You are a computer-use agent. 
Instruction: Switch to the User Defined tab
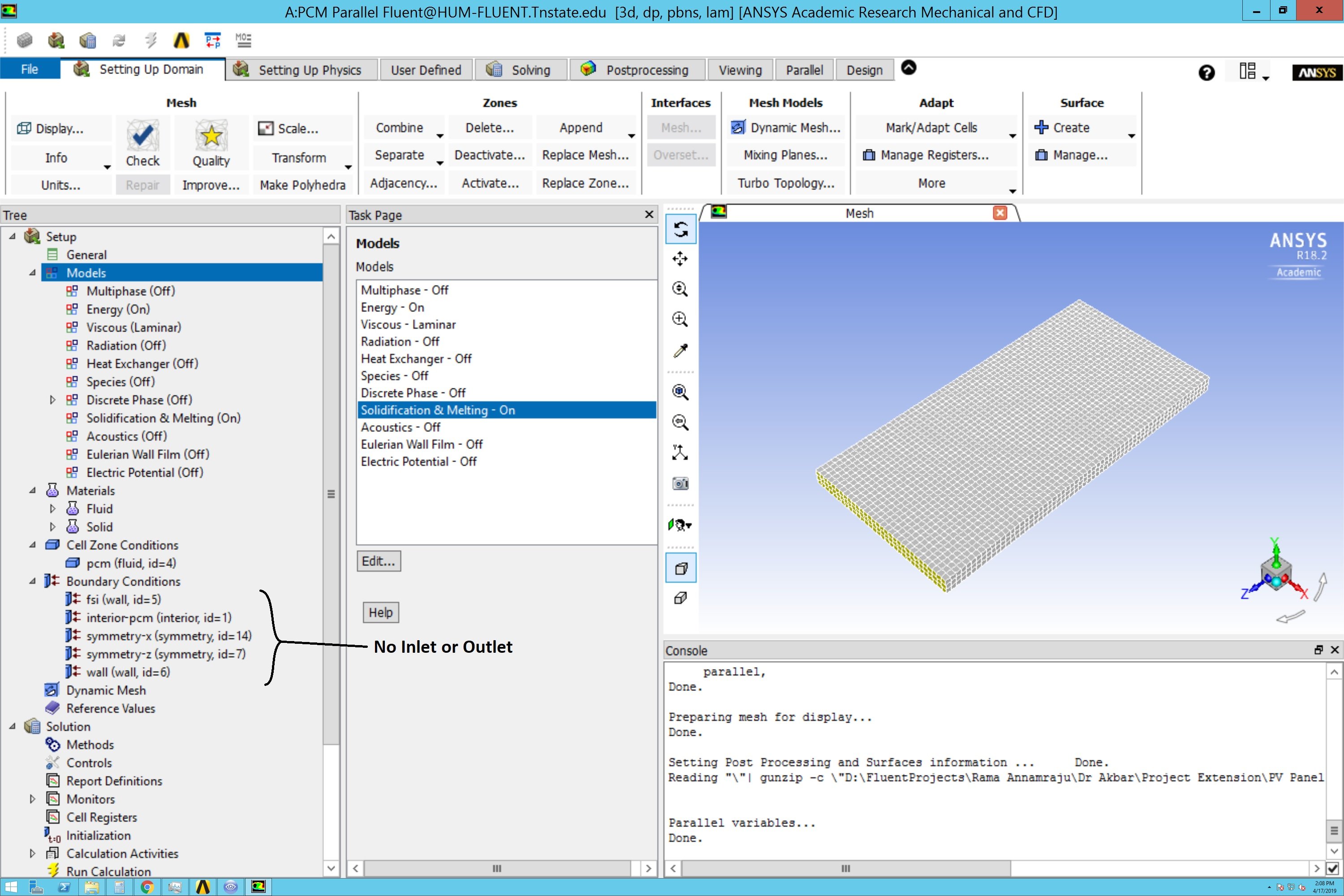click(426, 70)
